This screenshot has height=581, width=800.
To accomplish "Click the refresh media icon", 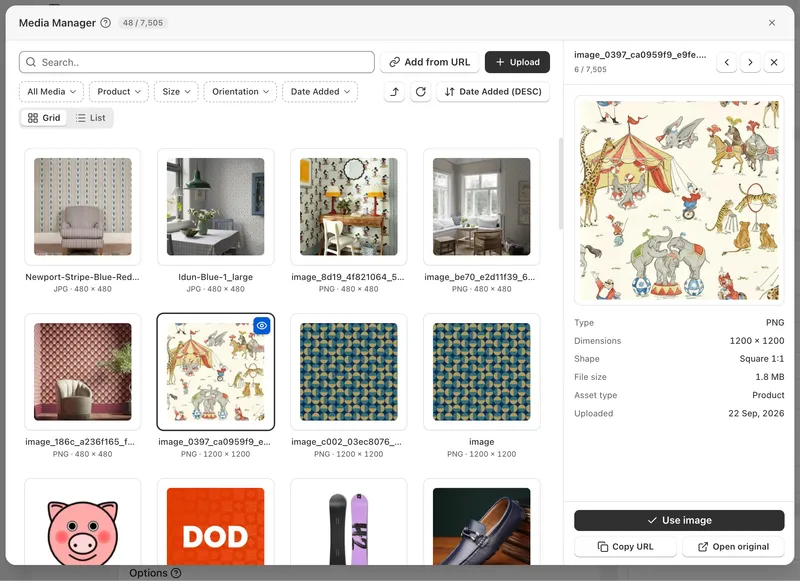I will [420, 92].
